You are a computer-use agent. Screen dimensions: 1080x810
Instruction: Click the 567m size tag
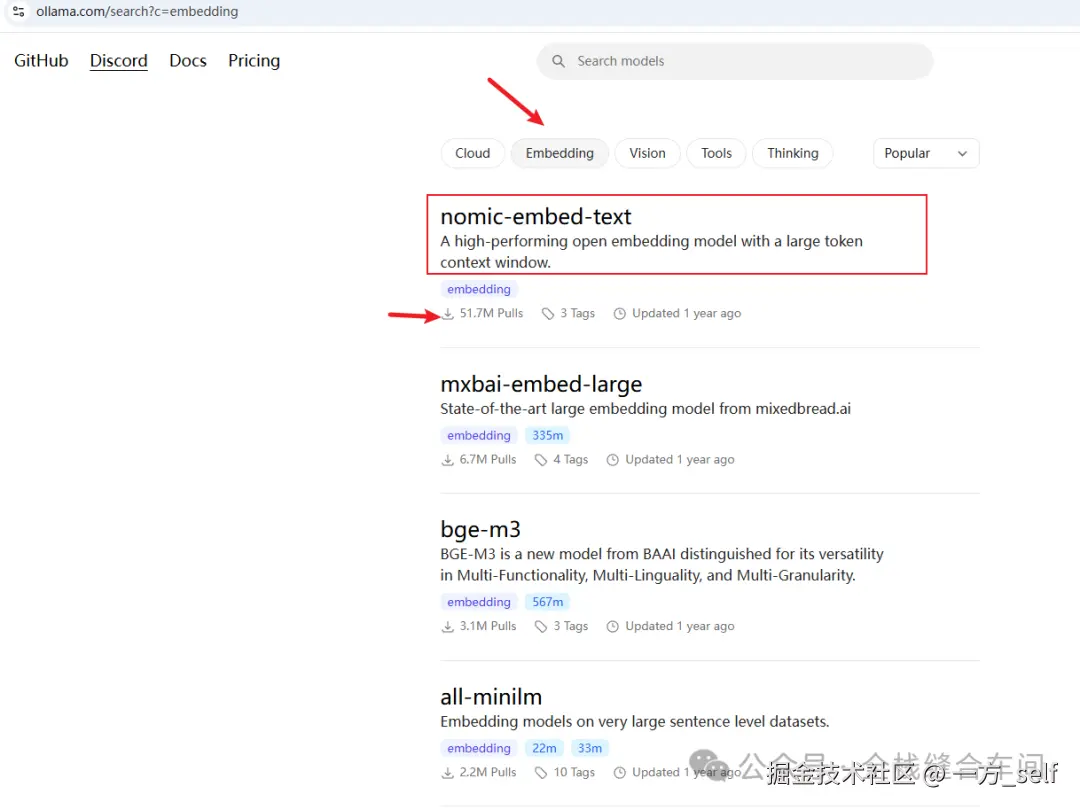pyautogui.click(x=548, y=602)
